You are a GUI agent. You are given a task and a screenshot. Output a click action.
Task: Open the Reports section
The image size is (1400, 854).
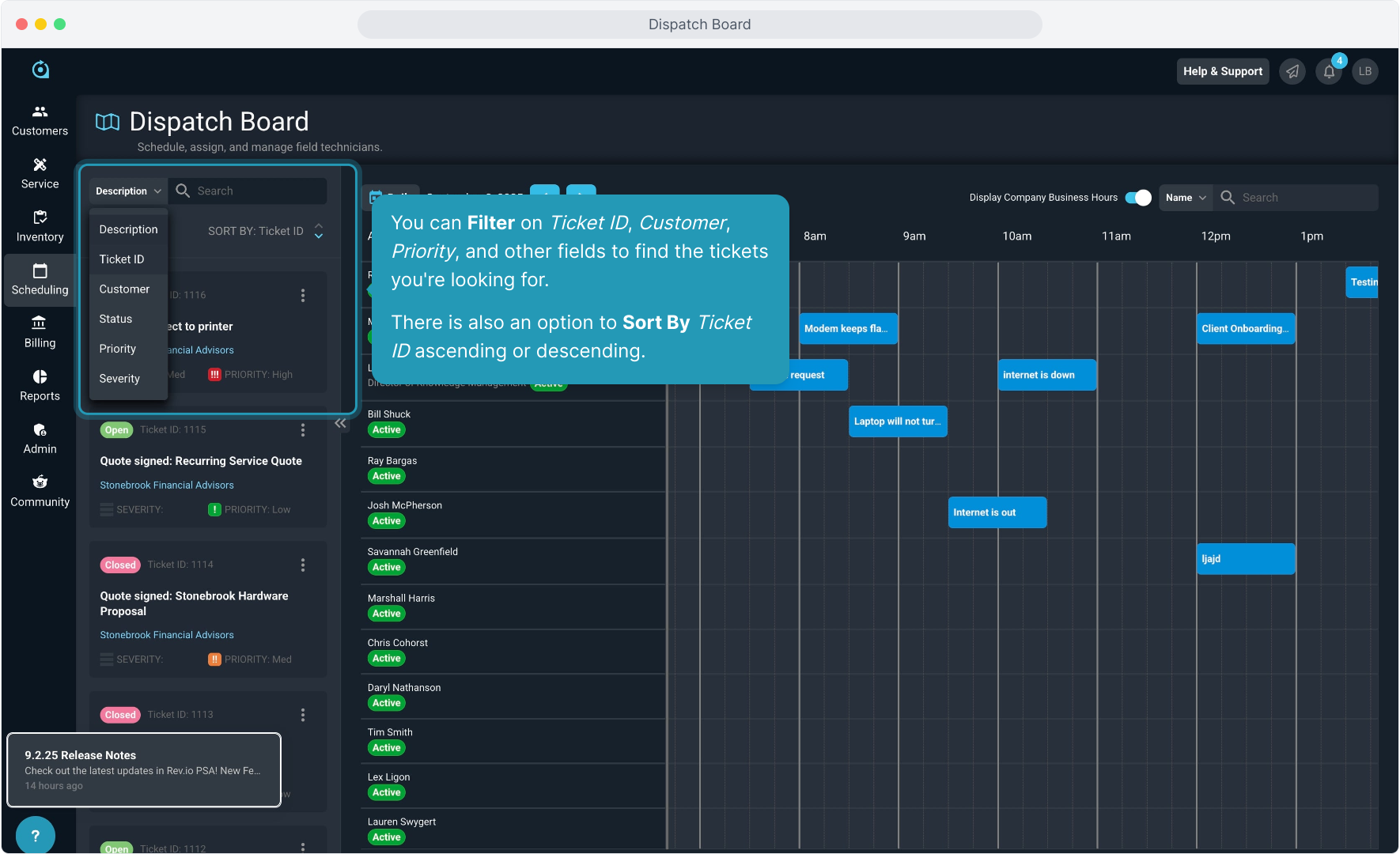(40, 385)
